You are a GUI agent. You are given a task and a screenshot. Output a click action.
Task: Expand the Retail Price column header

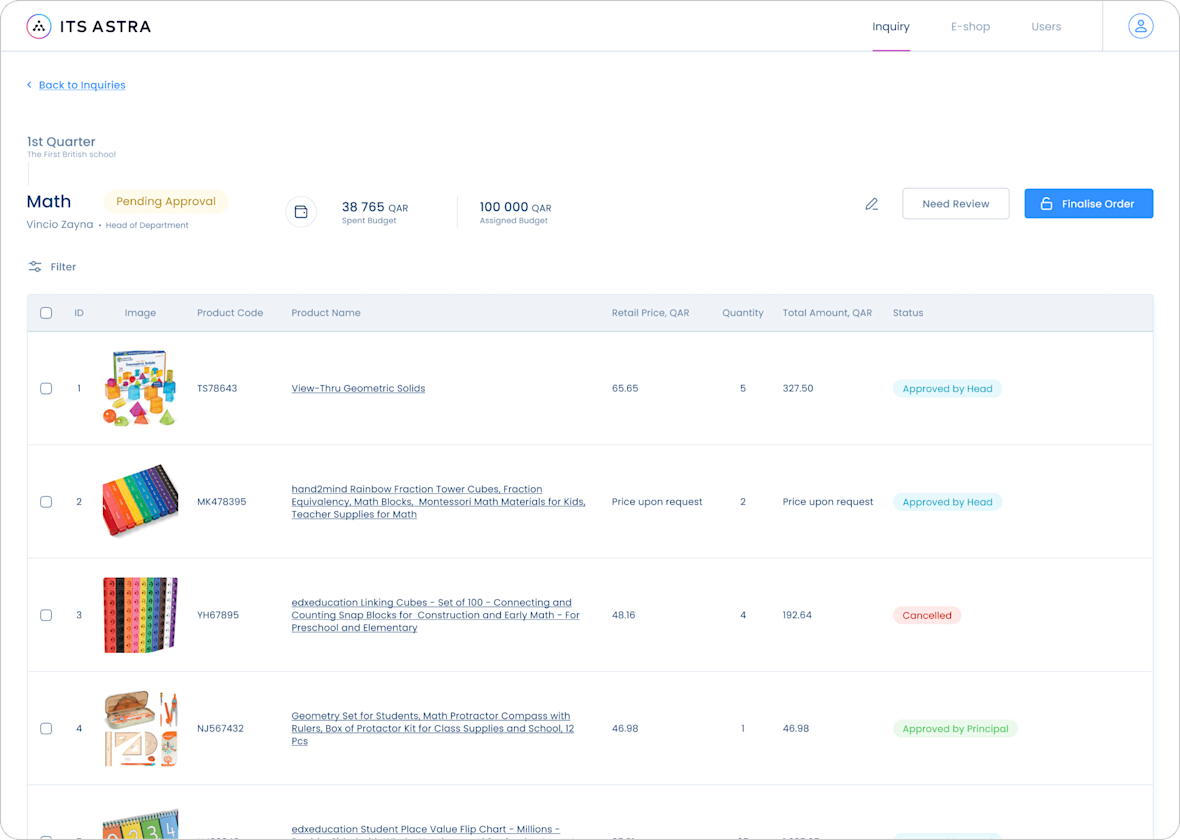pyautogui.click(x=650, y=312)
